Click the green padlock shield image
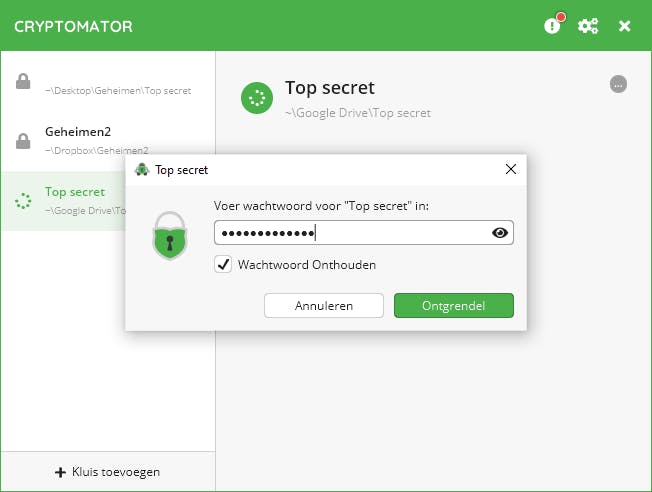The height and width of the screenshot is (492, 652). (169, 234)
